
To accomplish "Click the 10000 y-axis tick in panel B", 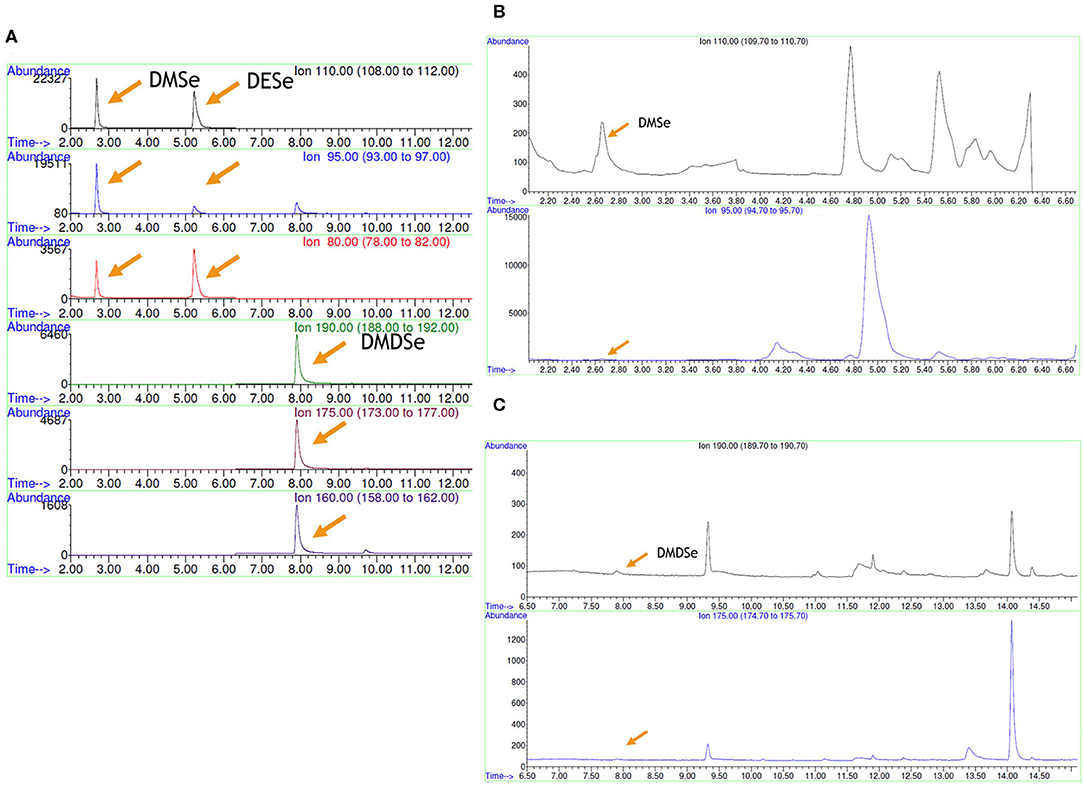I will point(518,266).
